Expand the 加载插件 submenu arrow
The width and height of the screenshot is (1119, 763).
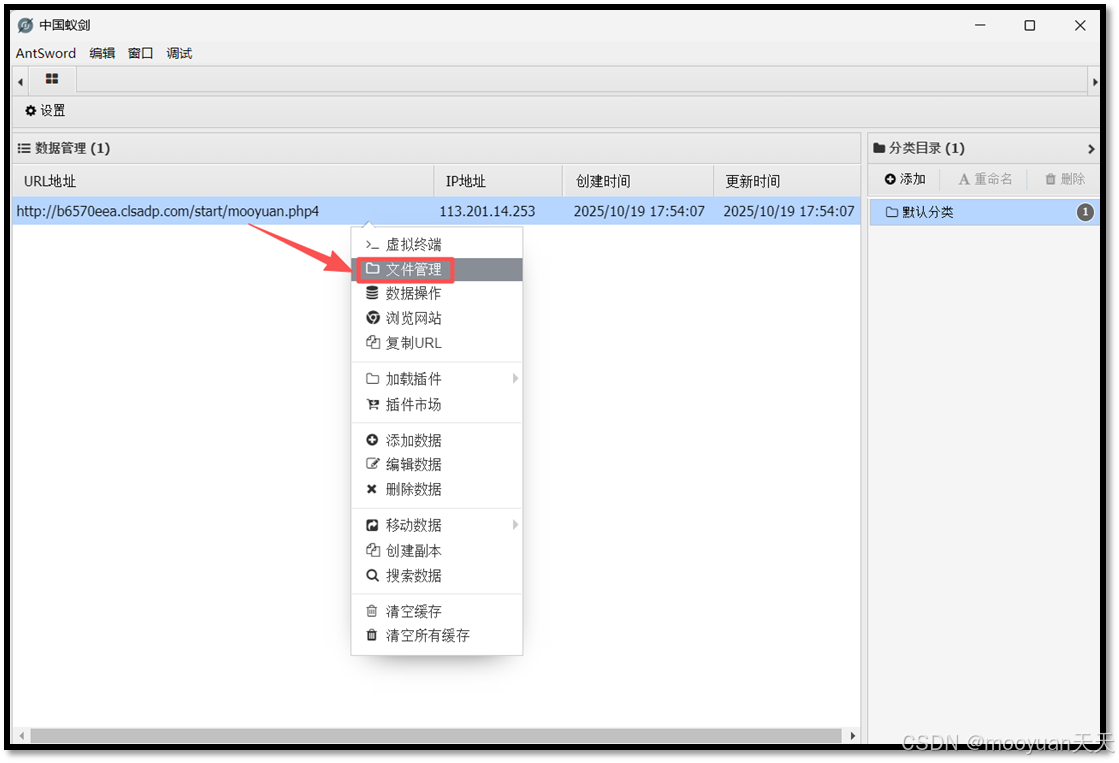coord(515,378)
